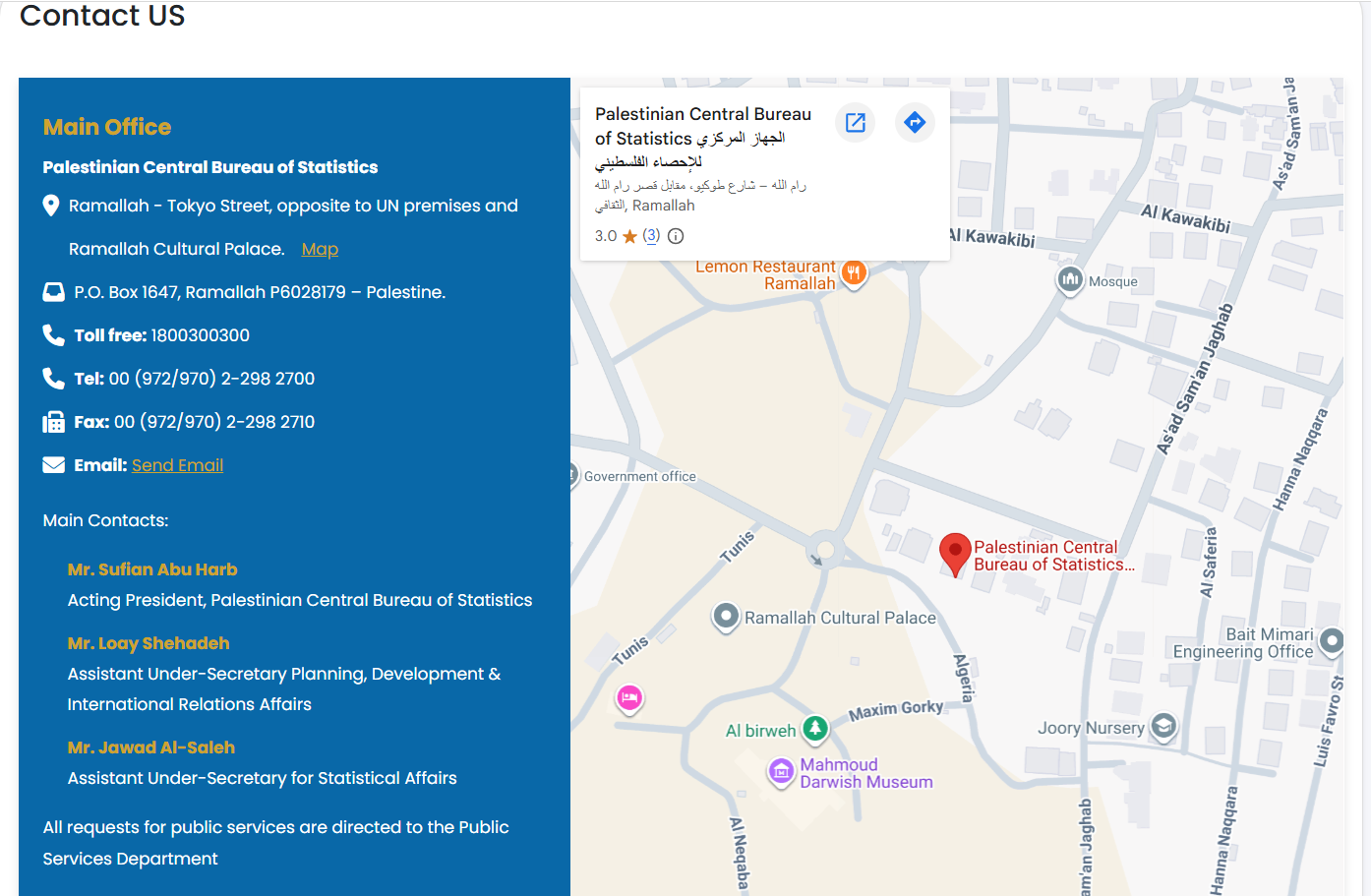Click the Lemon Restaurant Ramallah map label
This screenshot has width=1371, height=896.
click(765, 275)
